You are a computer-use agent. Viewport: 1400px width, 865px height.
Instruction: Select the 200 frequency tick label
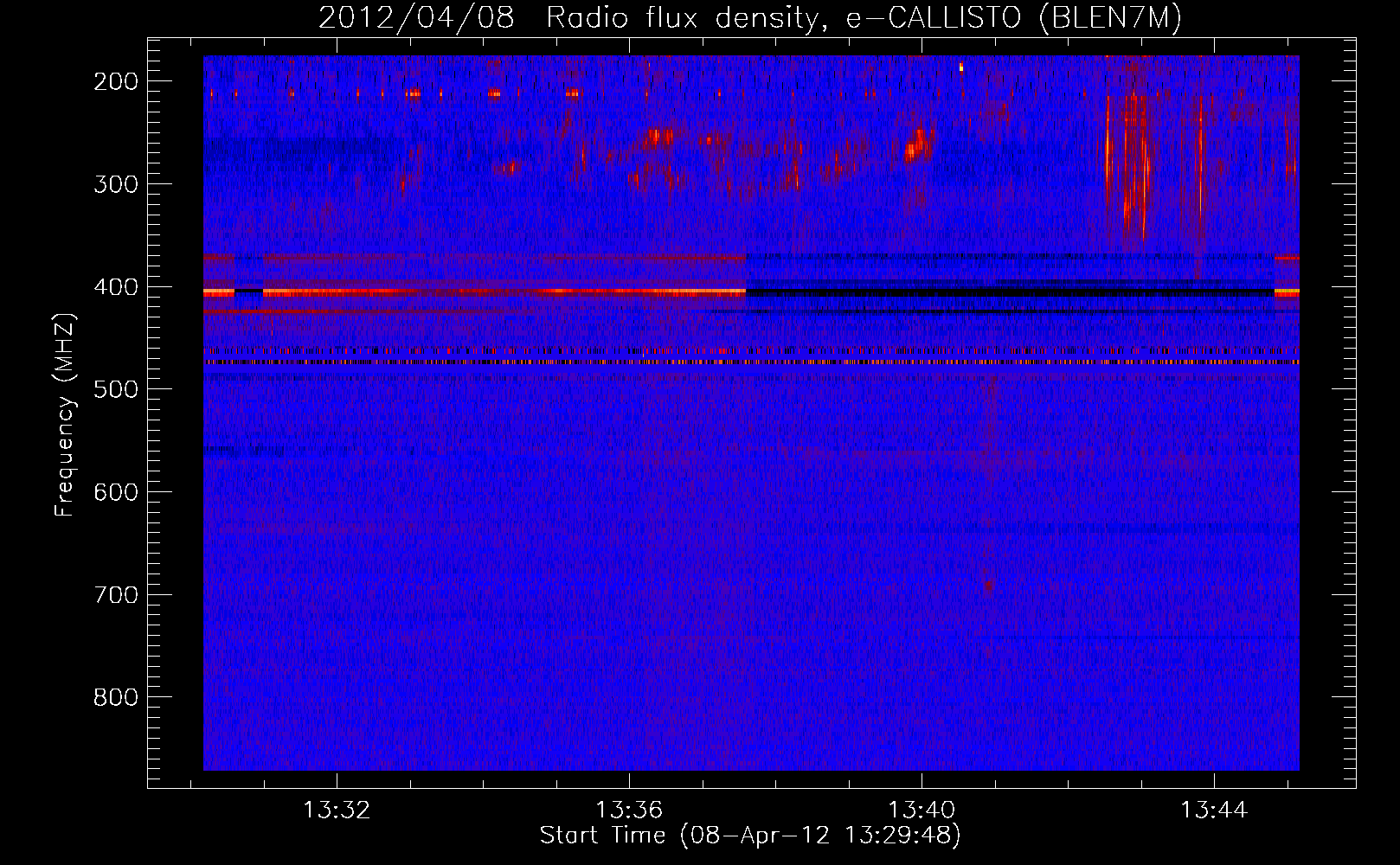[x=116, y=81]
